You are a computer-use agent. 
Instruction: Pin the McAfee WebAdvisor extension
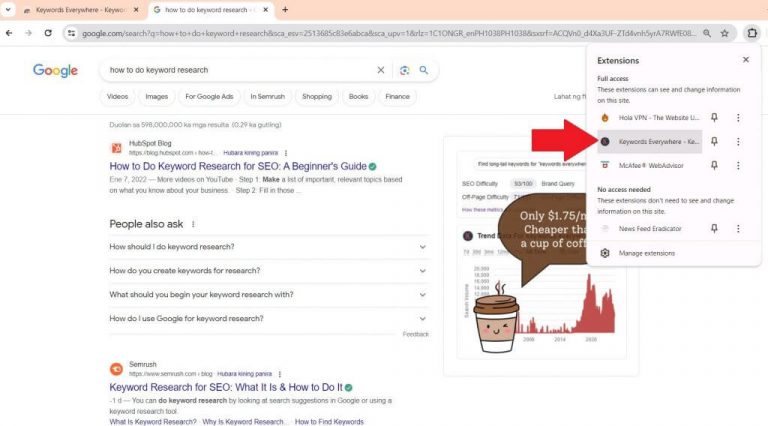pyautogui.click(x=714, y=166)
